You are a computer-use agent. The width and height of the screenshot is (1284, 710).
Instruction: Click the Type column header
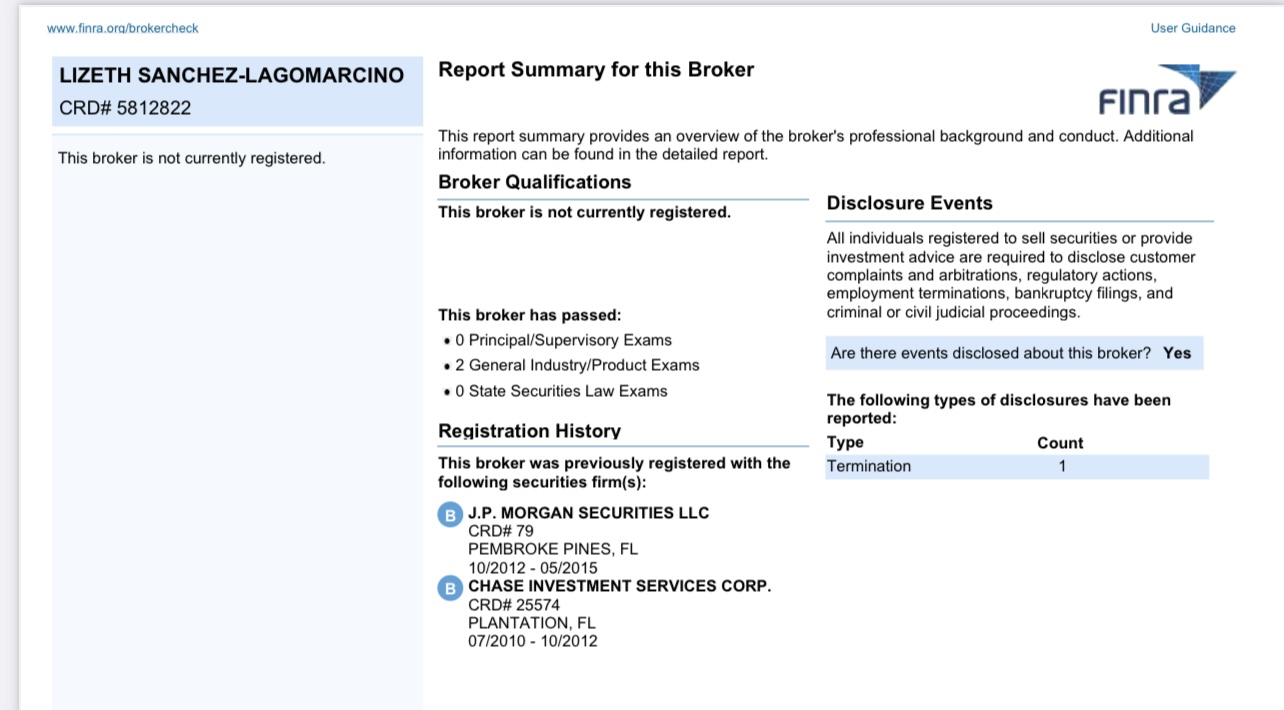(x=845, y=442)
